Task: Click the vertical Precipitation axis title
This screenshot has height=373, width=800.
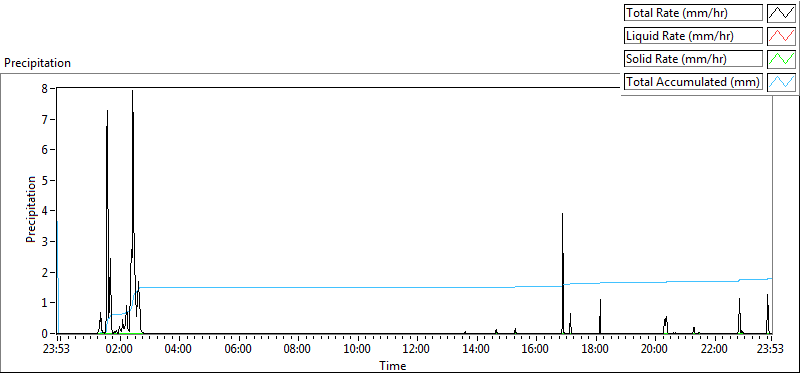Action: 31,210
